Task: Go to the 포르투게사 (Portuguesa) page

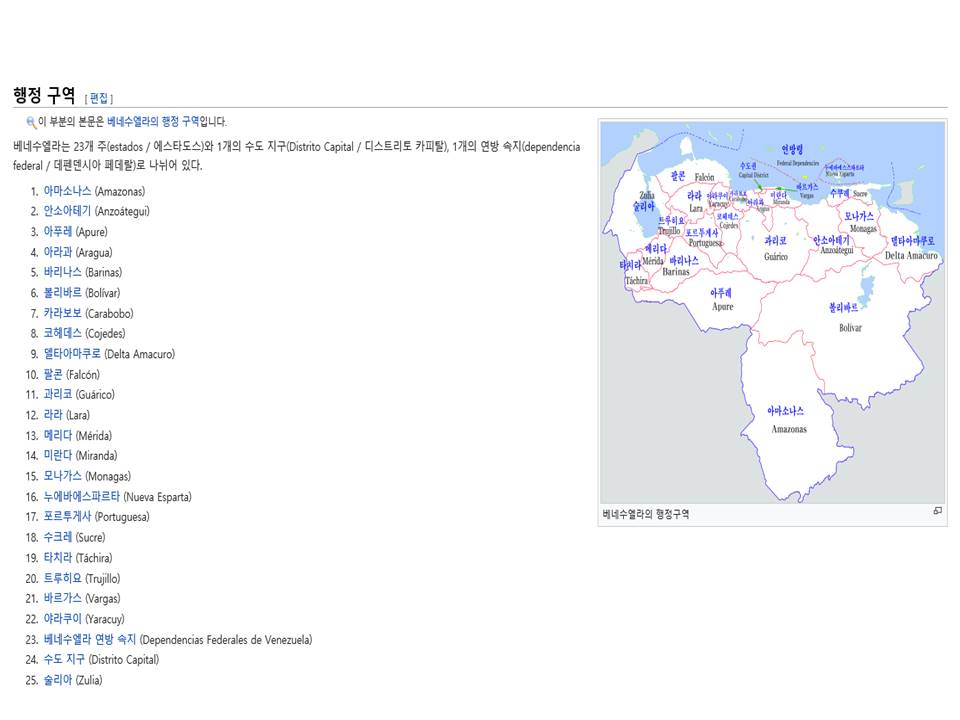Action: [x=67, y=517]
